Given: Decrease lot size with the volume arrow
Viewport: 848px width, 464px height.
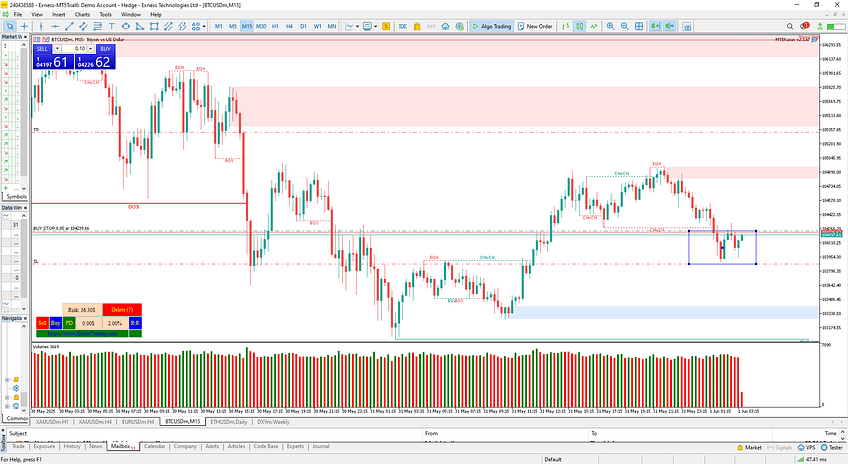Looking at the screenshot, I should 58,47.
